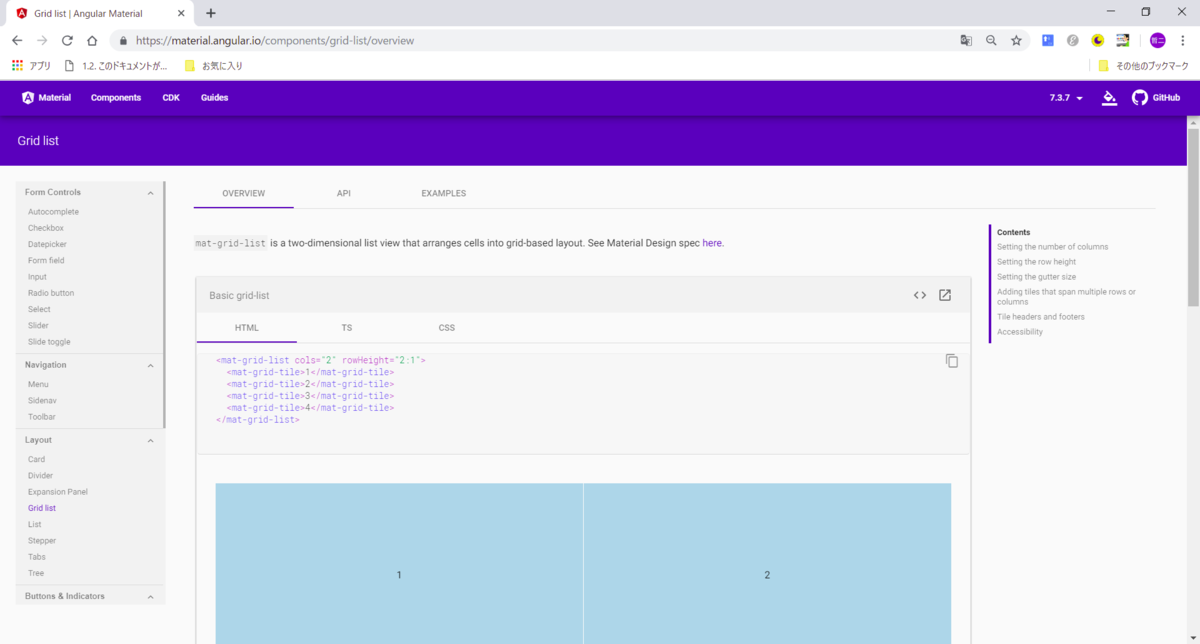Show the CSS code tab
The width and height of the screenshot is (1200, 644).
click(447, 328)
